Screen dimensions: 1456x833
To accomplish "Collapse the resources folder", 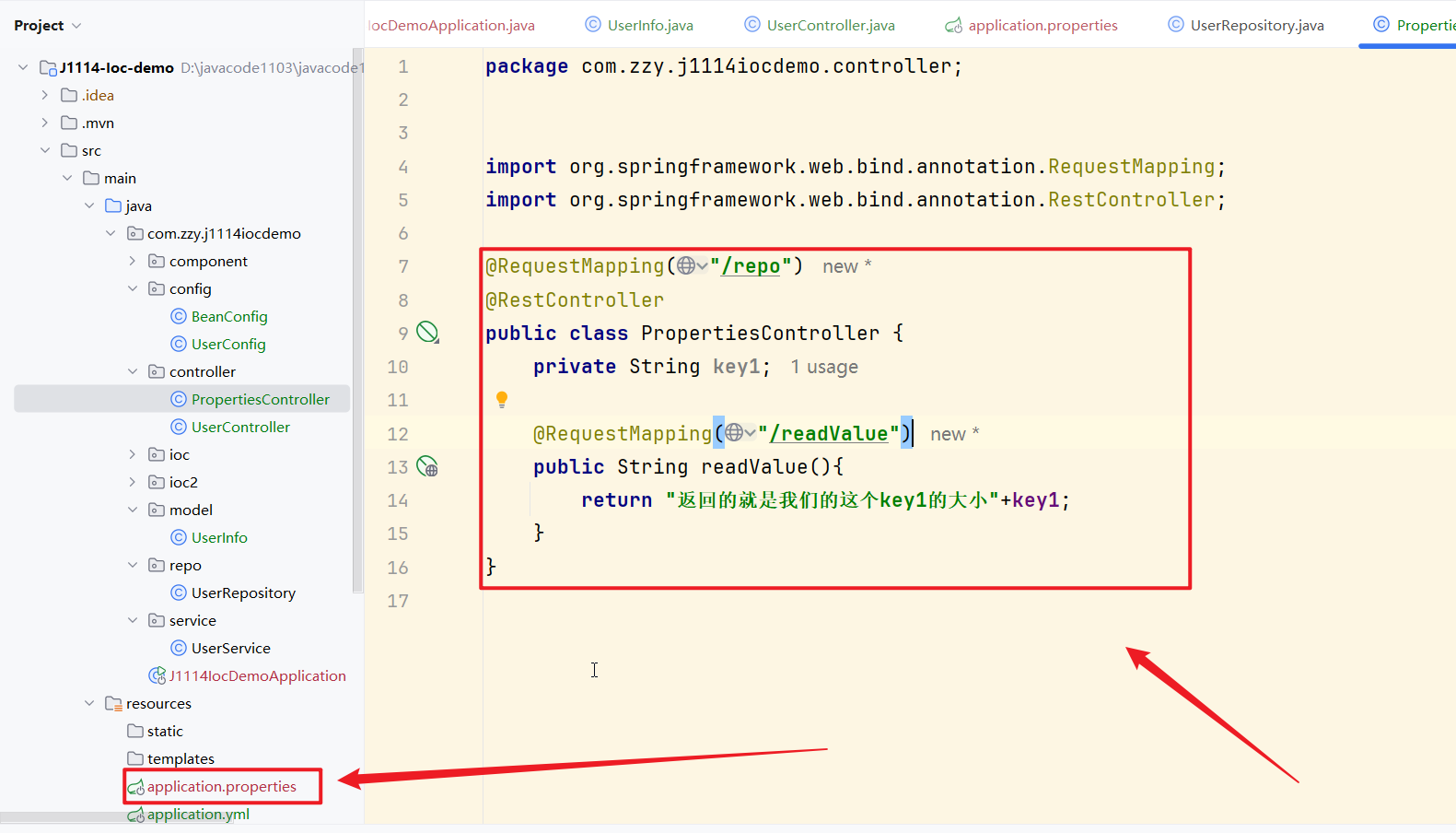I will (89, 703).
